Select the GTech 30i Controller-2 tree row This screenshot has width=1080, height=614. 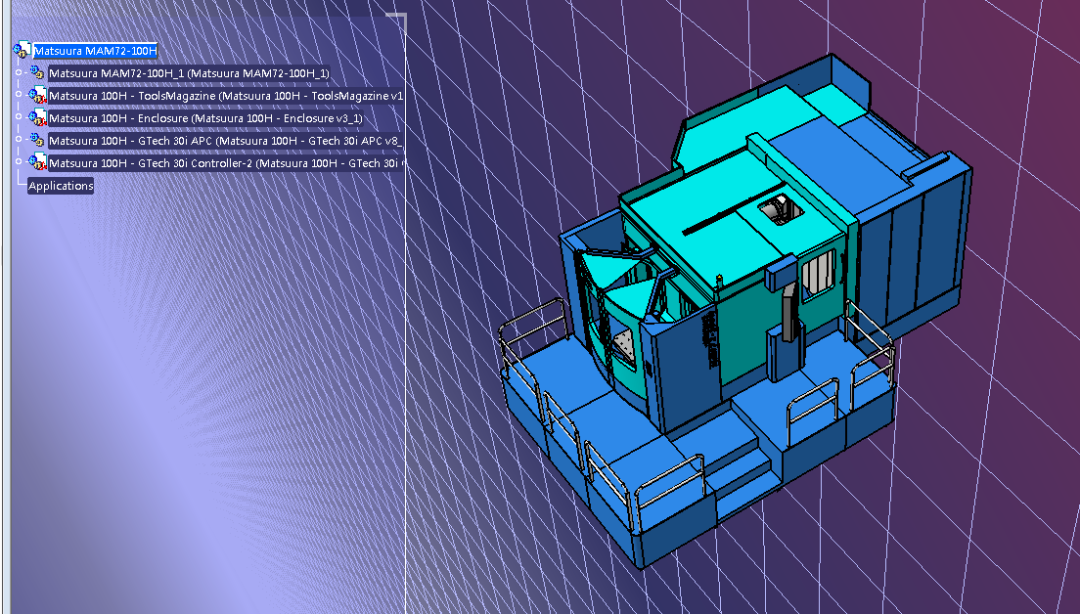[x=226, y=163]
